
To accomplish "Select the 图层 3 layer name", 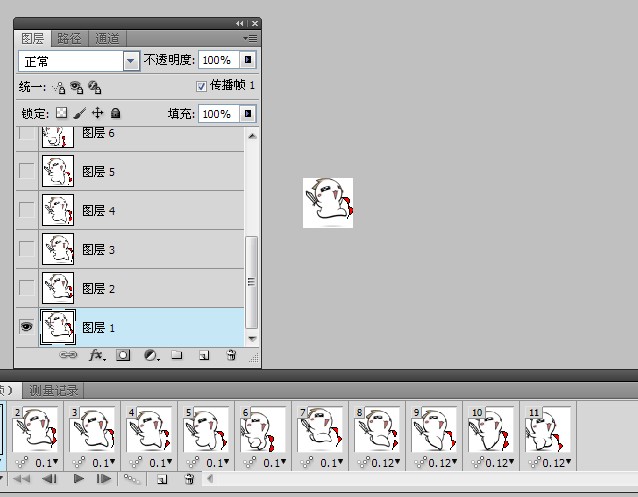I will point(98,250).
